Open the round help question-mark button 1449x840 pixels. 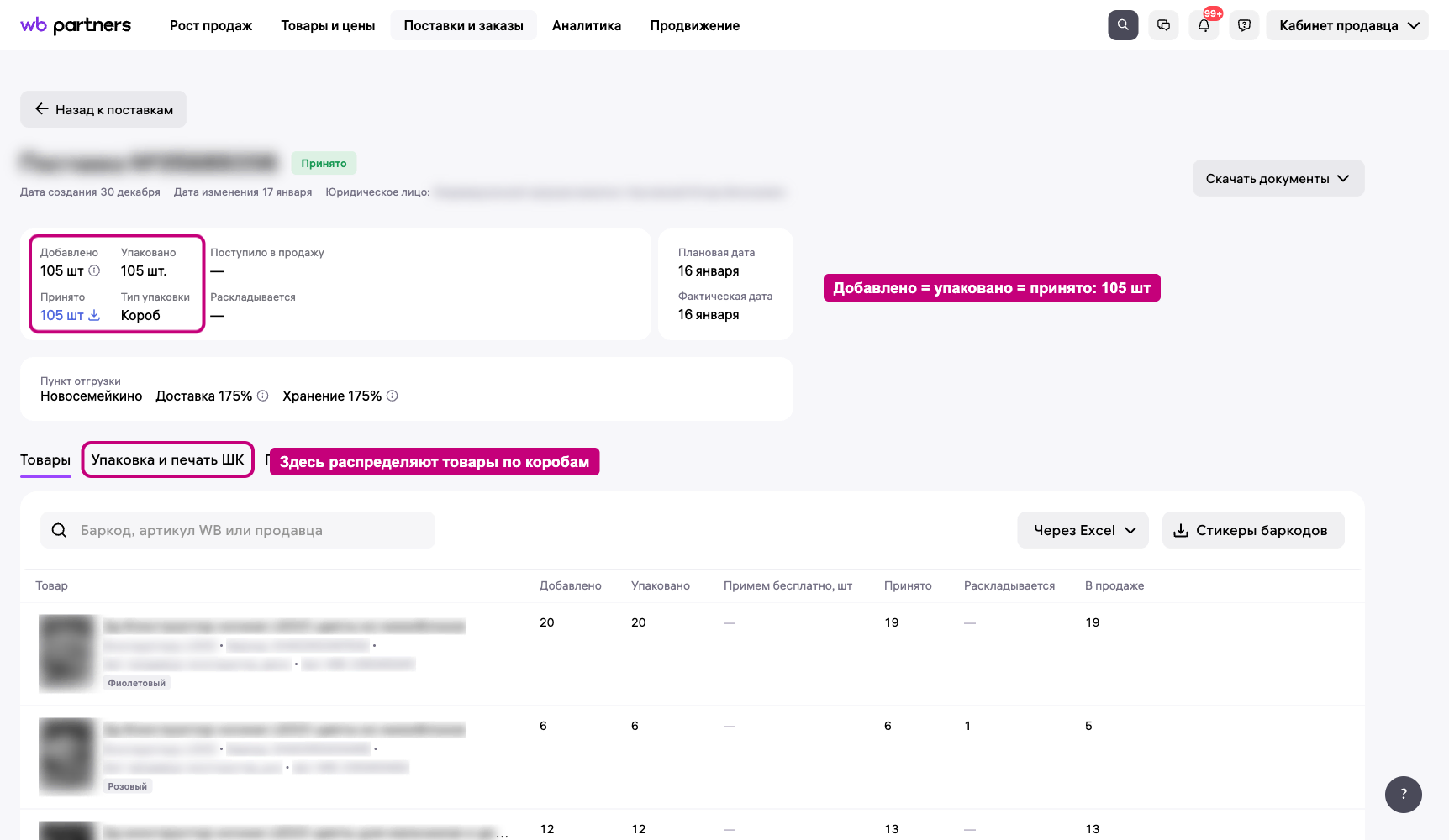(1403, 794)
